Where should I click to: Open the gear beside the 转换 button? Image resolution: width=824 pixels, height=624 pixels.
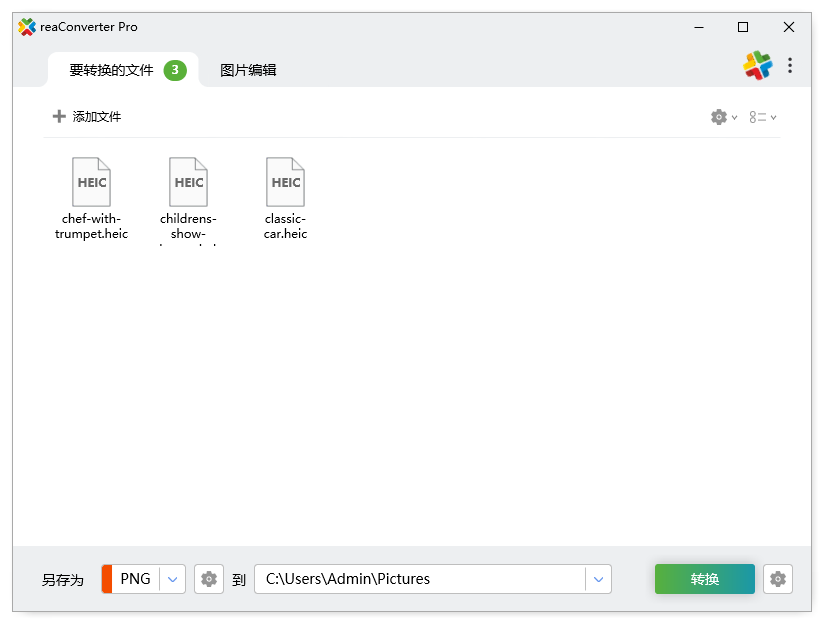[778, 579]
